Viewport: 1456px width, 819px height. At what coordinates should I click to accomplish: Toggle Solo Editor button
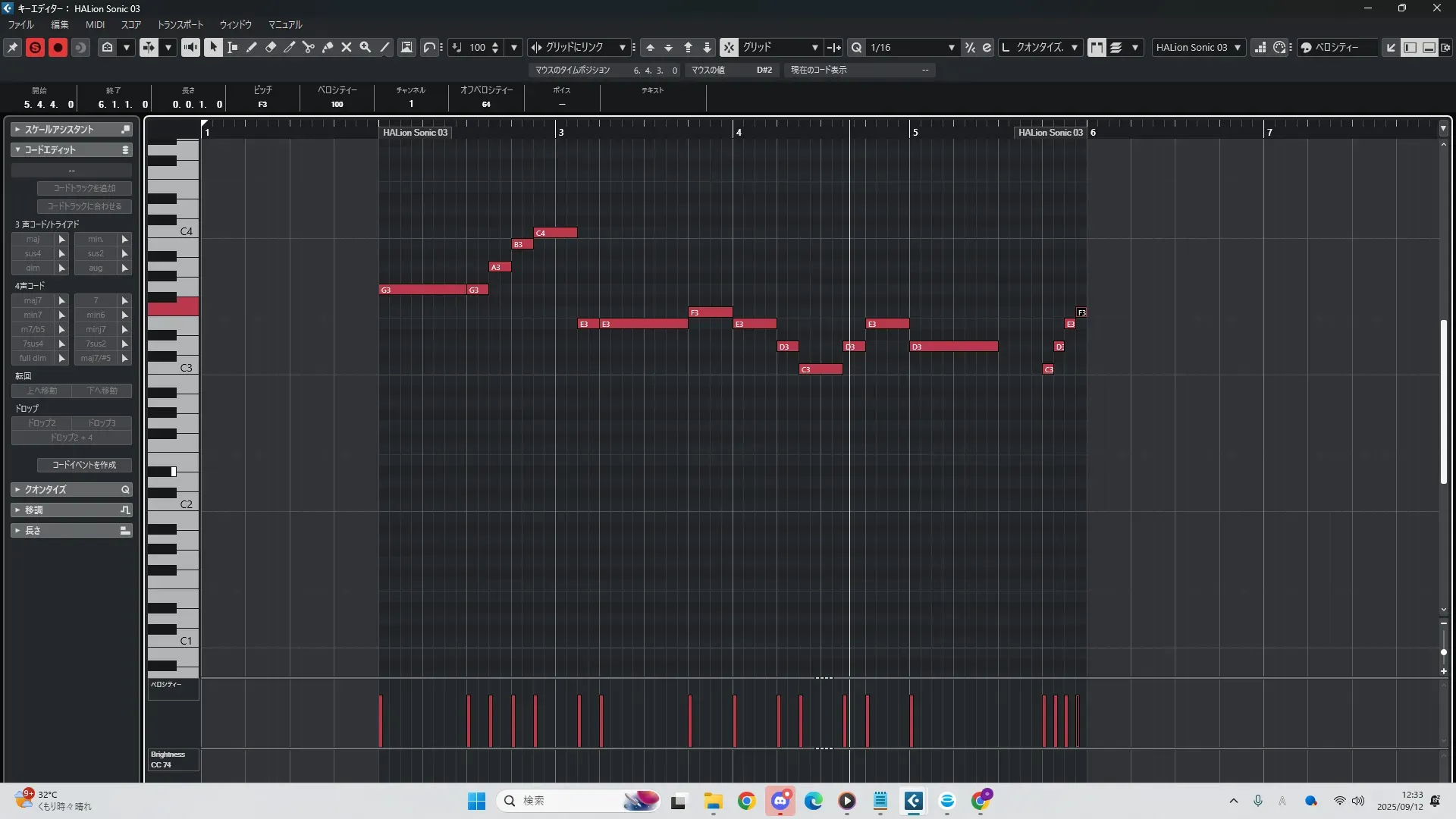coord(35,47)
